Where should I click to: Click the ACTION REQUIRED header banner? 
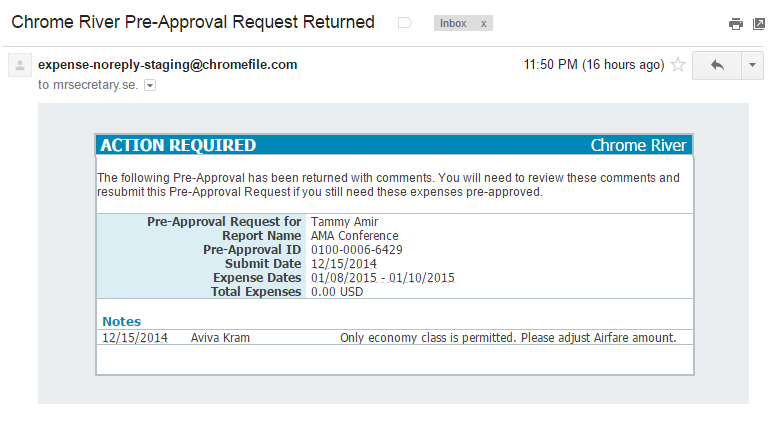(x=178, y=145)
